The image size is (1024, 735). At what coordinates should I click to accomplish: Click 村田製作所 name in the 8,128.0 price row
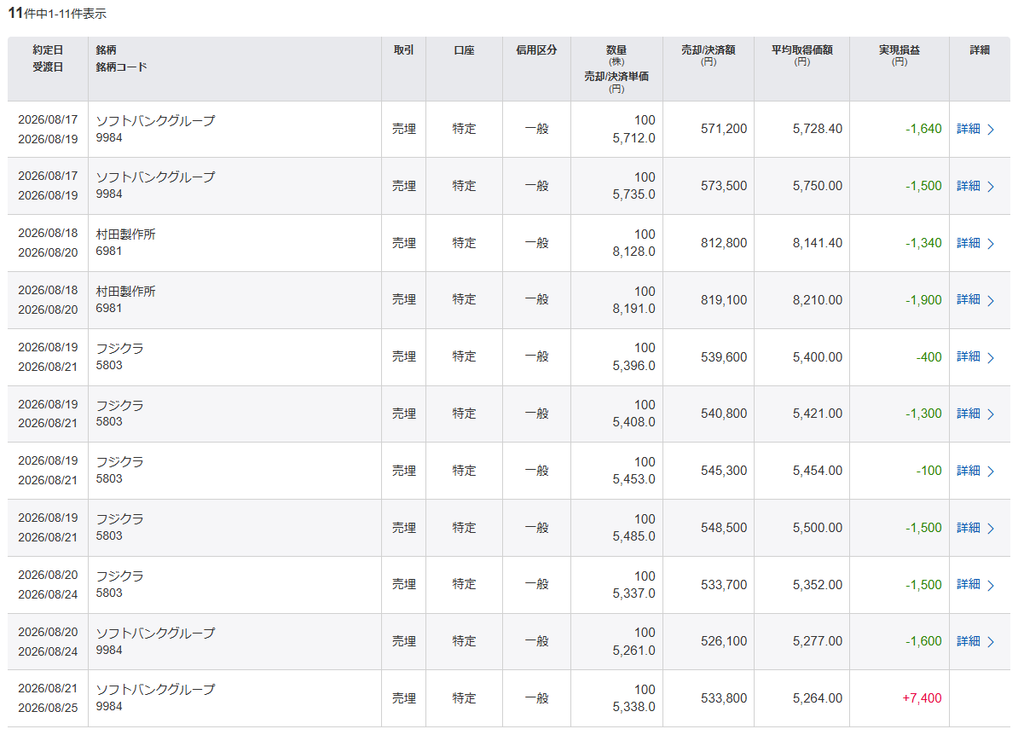125,234
